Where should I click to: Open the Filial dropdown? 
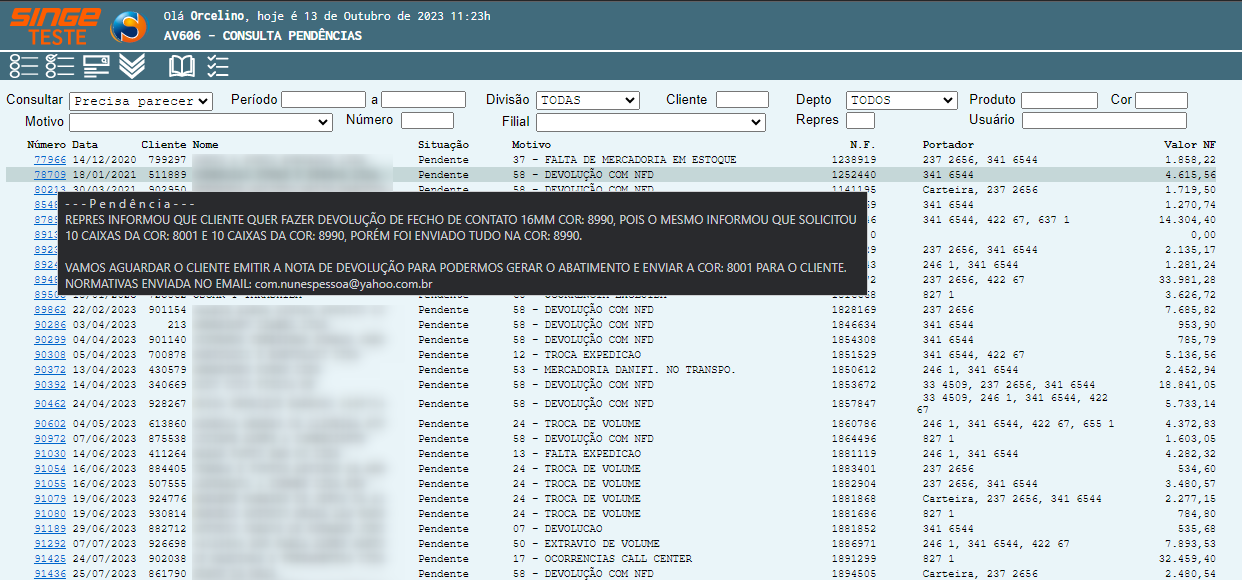tap(650, 121)
